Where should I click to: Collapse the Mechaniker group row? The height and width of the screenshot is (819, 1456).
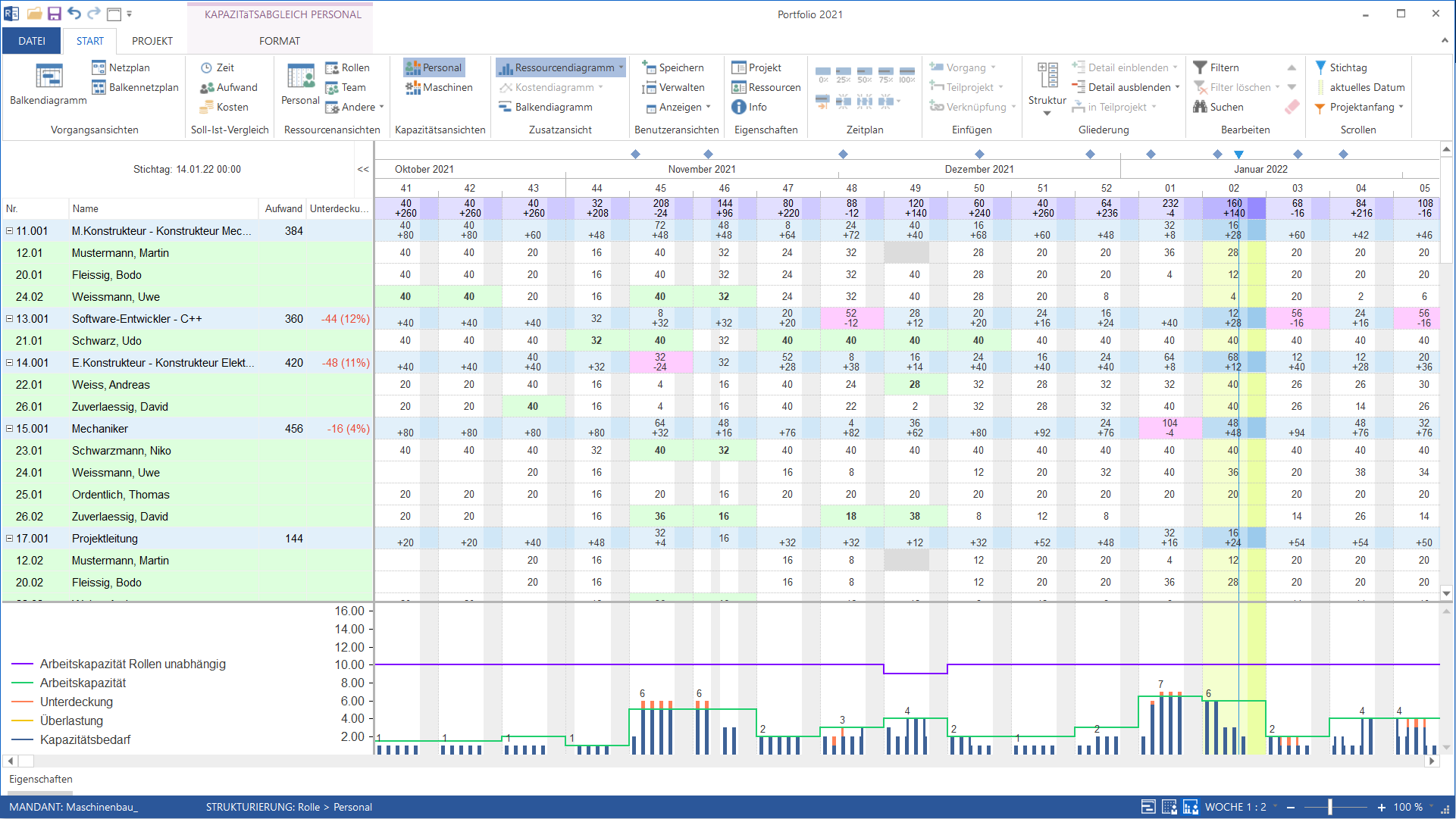click(9, 429)
